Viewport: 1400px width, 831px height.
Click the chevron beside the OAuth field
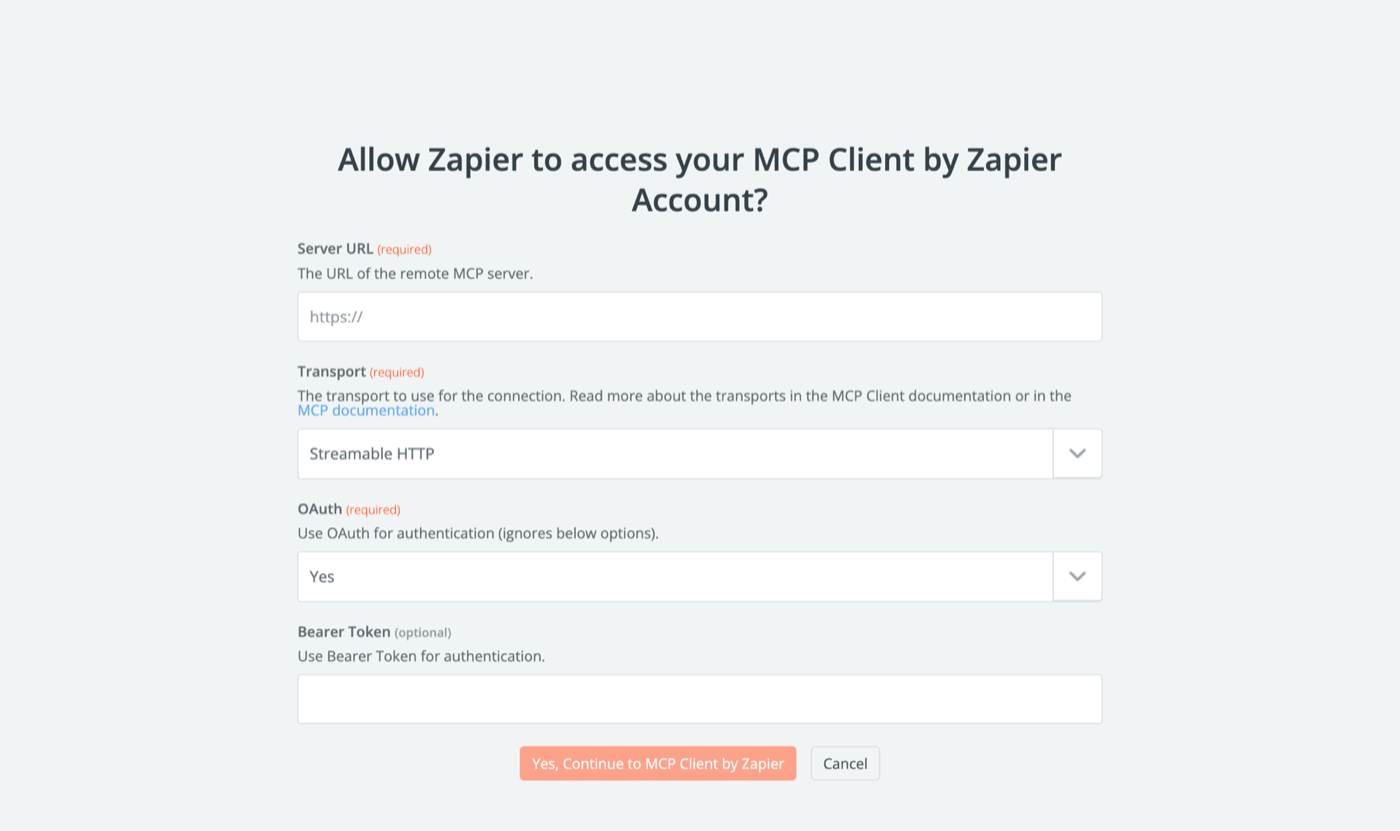click(x=1077, y=576)
